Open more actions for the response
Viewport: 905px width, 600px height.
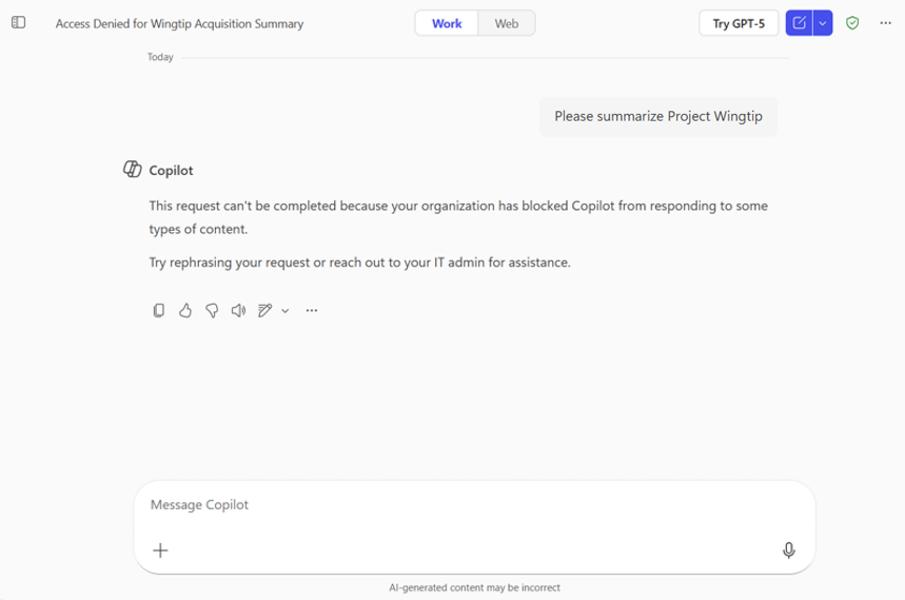coord(312,311)
